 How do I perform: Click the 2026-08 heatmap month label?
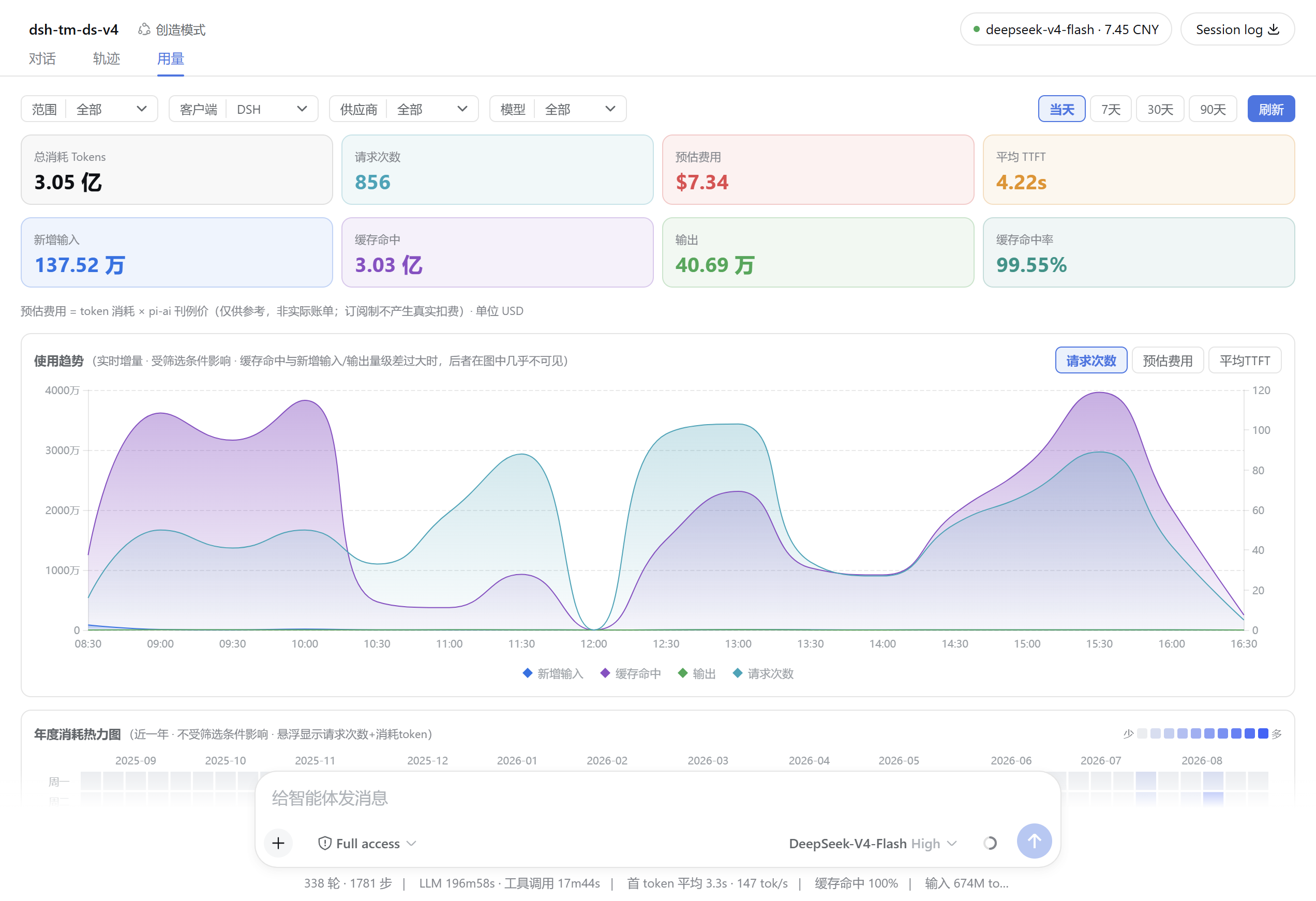[1201, 760]
